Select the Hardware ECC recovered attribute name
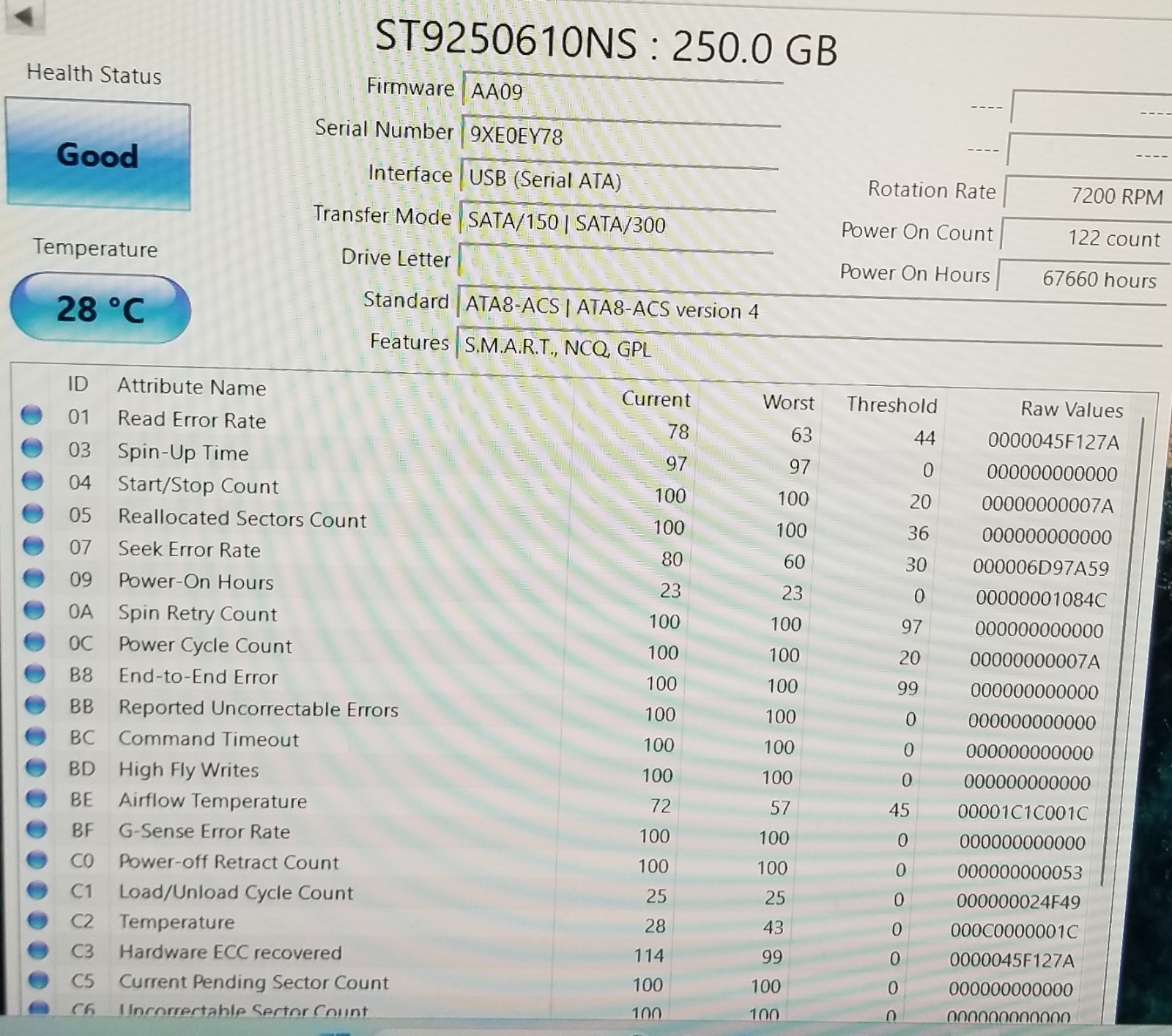The image size is (1172, 1036). coord(231,952)
